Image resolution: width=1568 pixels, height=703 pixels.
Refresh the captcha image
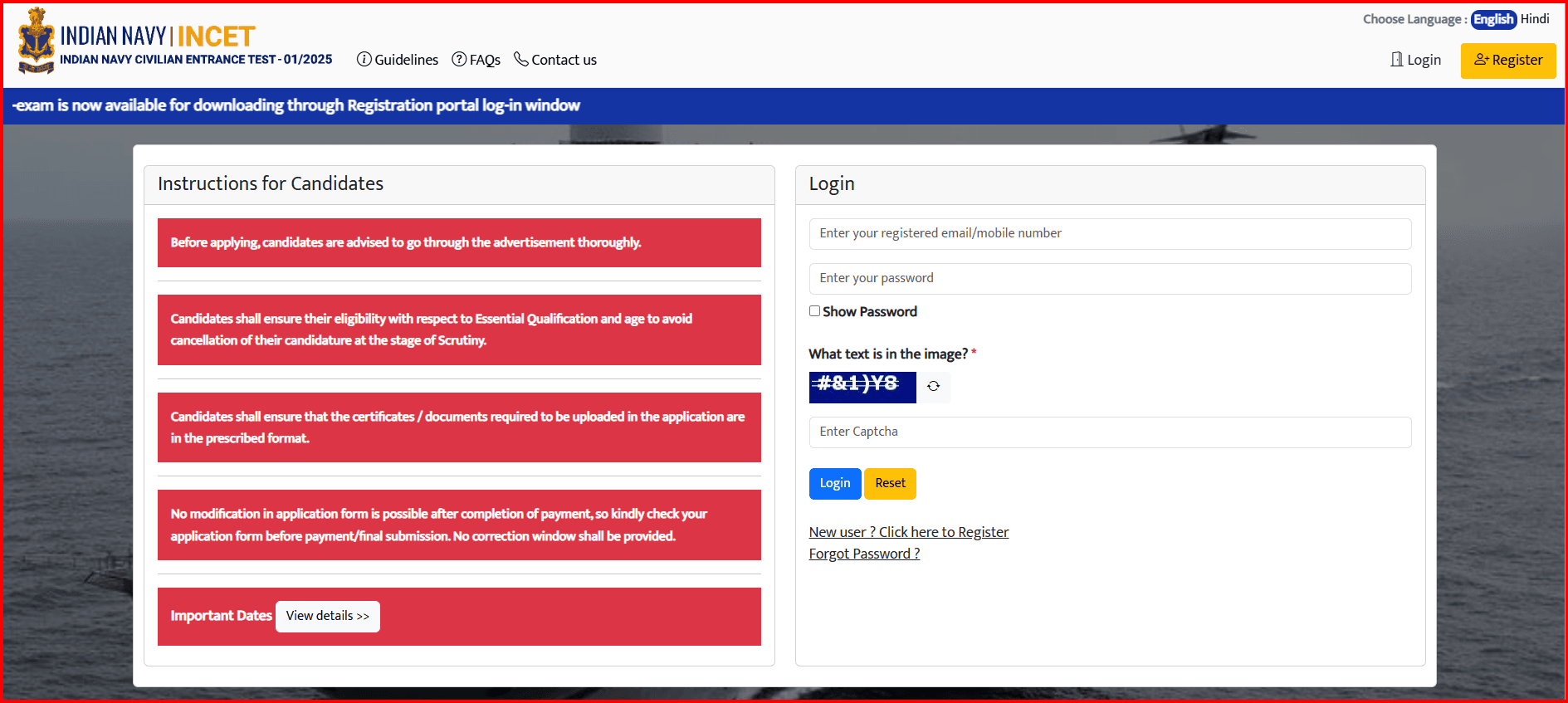point(933,387)
